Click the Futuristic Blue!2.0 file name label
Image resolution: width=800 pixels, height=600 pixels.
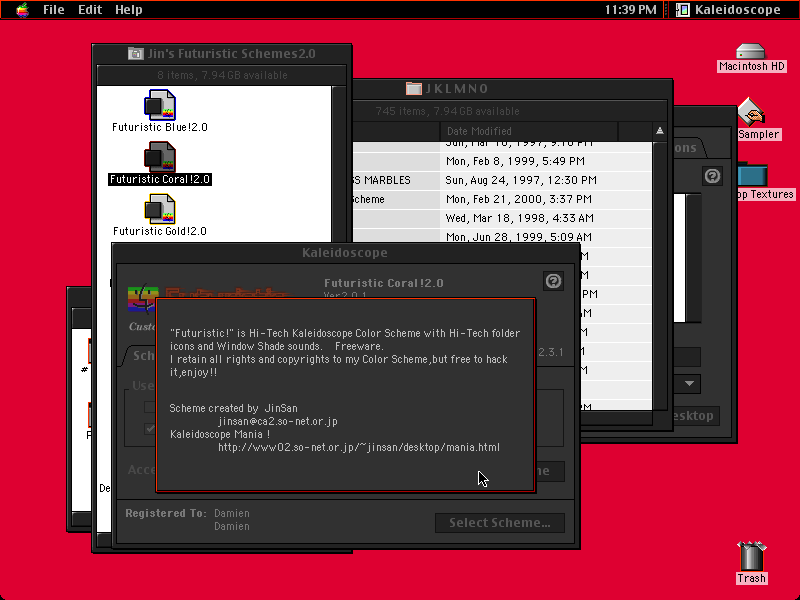coord(160,127)
